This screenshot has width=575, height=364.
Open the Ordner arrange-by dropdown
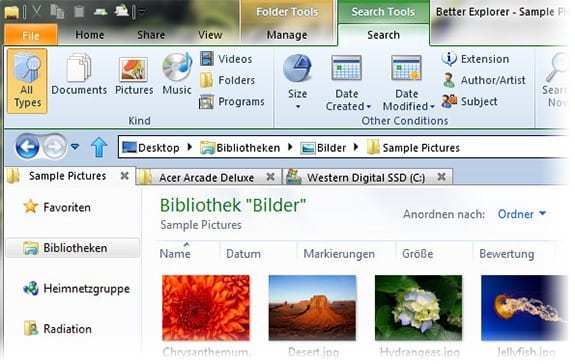click(x=521, y=214)
